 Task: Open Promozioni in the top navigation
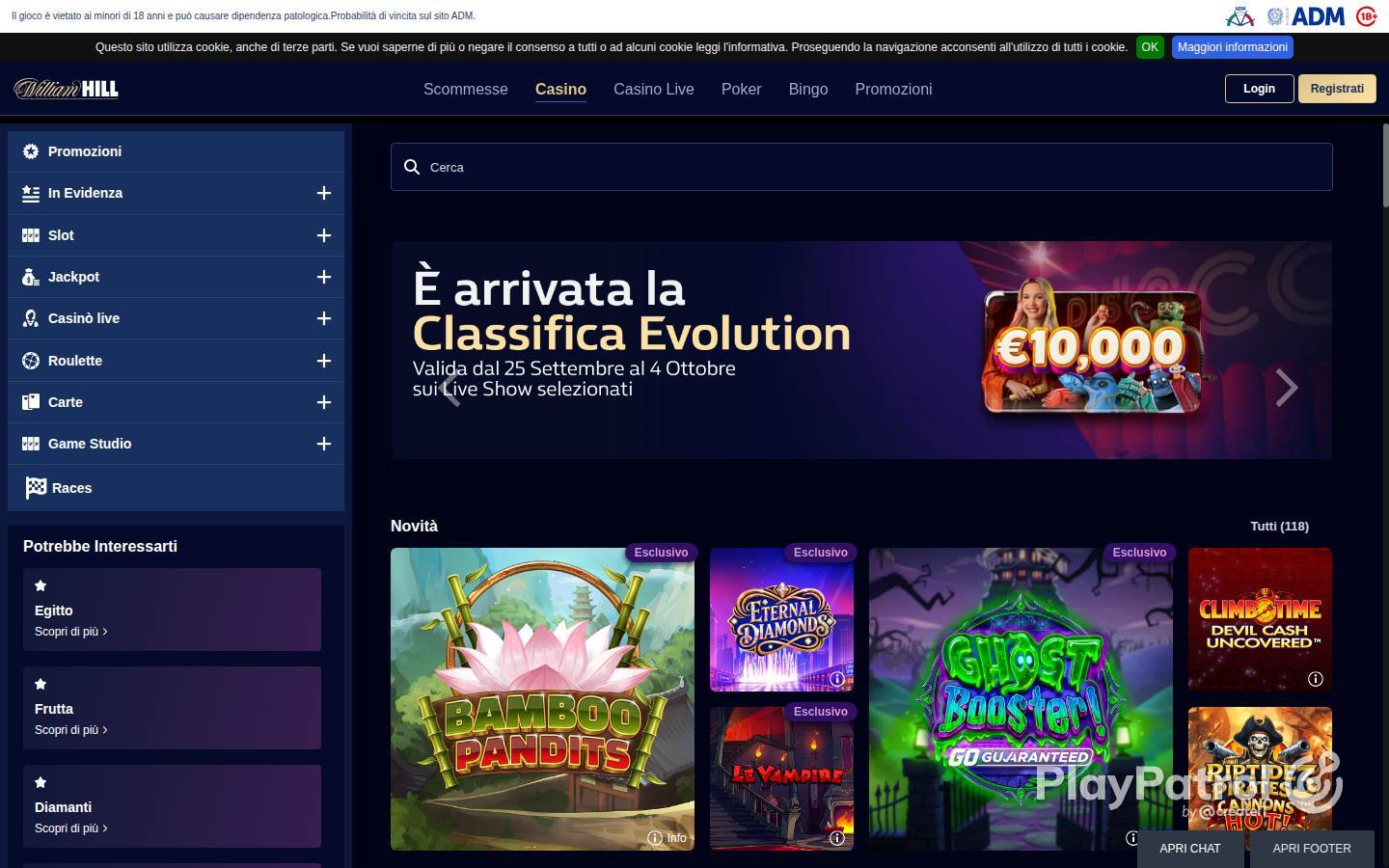893,89
